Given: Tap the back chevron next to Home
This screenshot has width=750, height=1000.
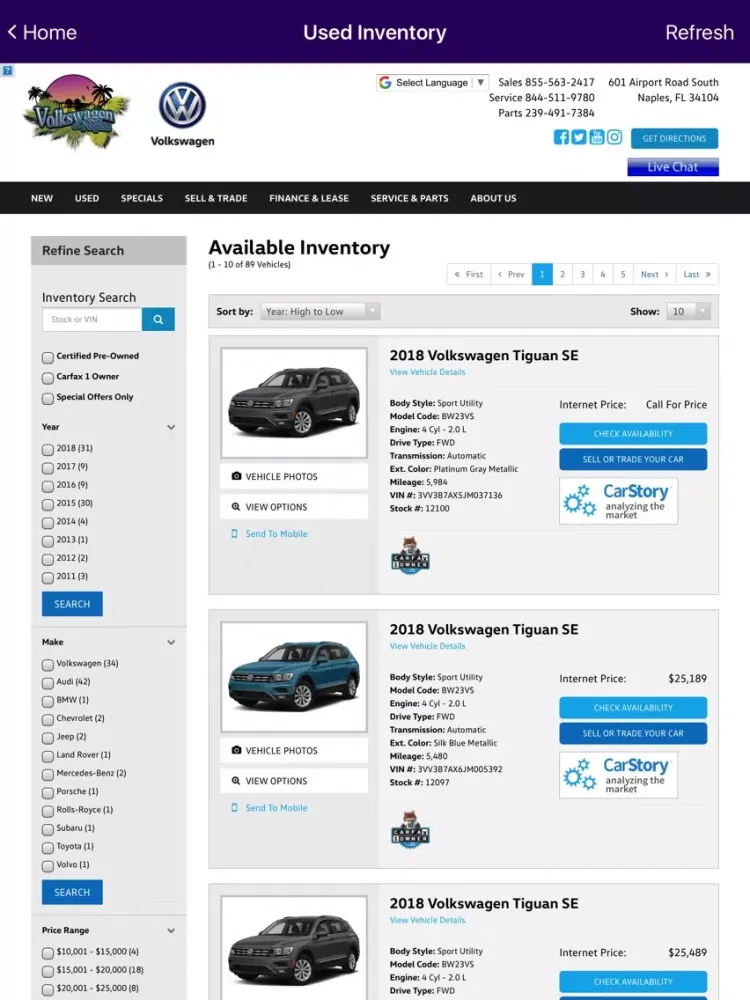Looking at the screenshot, I should pos(12,32).
